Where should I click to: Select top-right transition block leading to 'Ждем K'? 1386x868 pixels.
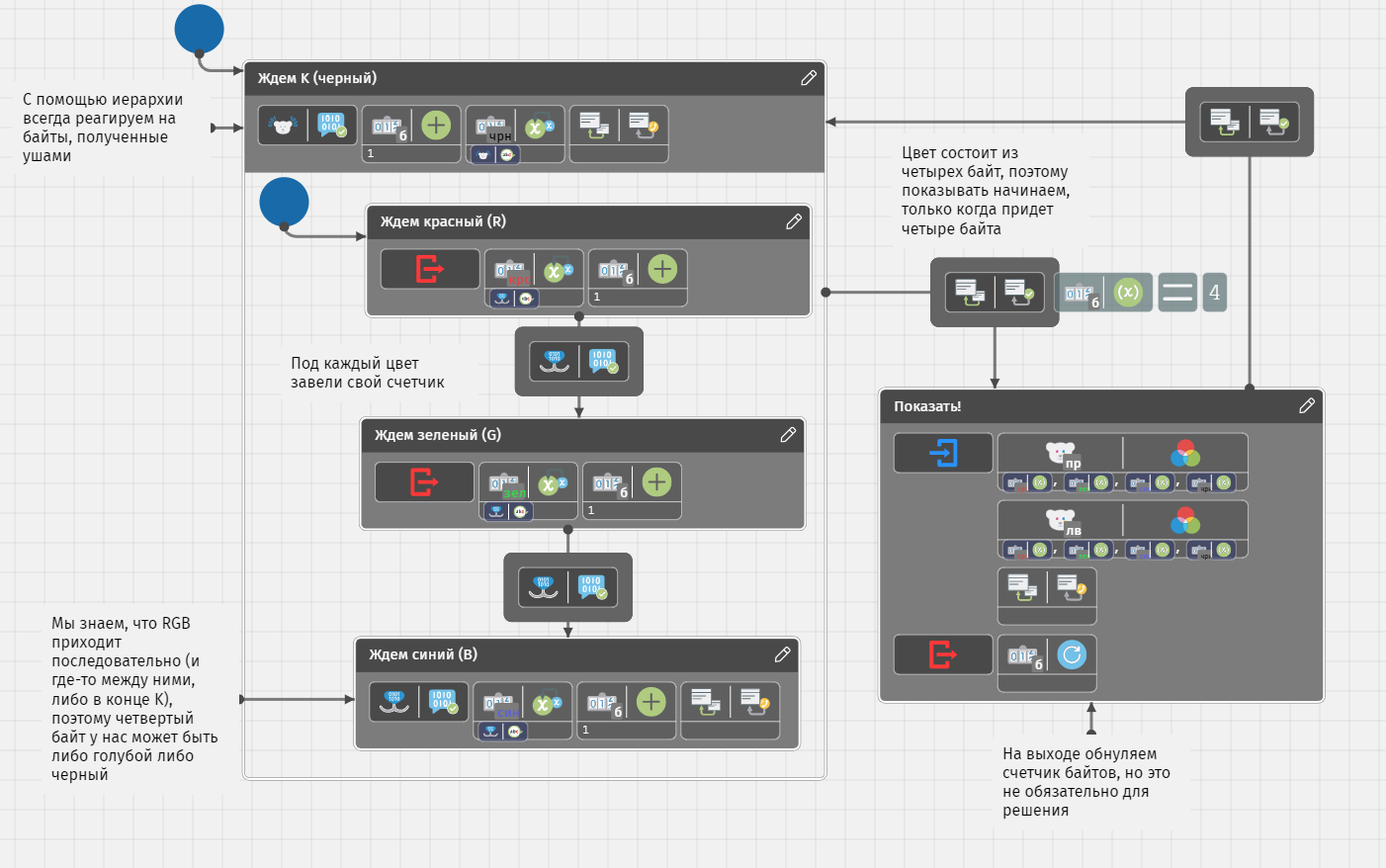(x=1249, y=122)
